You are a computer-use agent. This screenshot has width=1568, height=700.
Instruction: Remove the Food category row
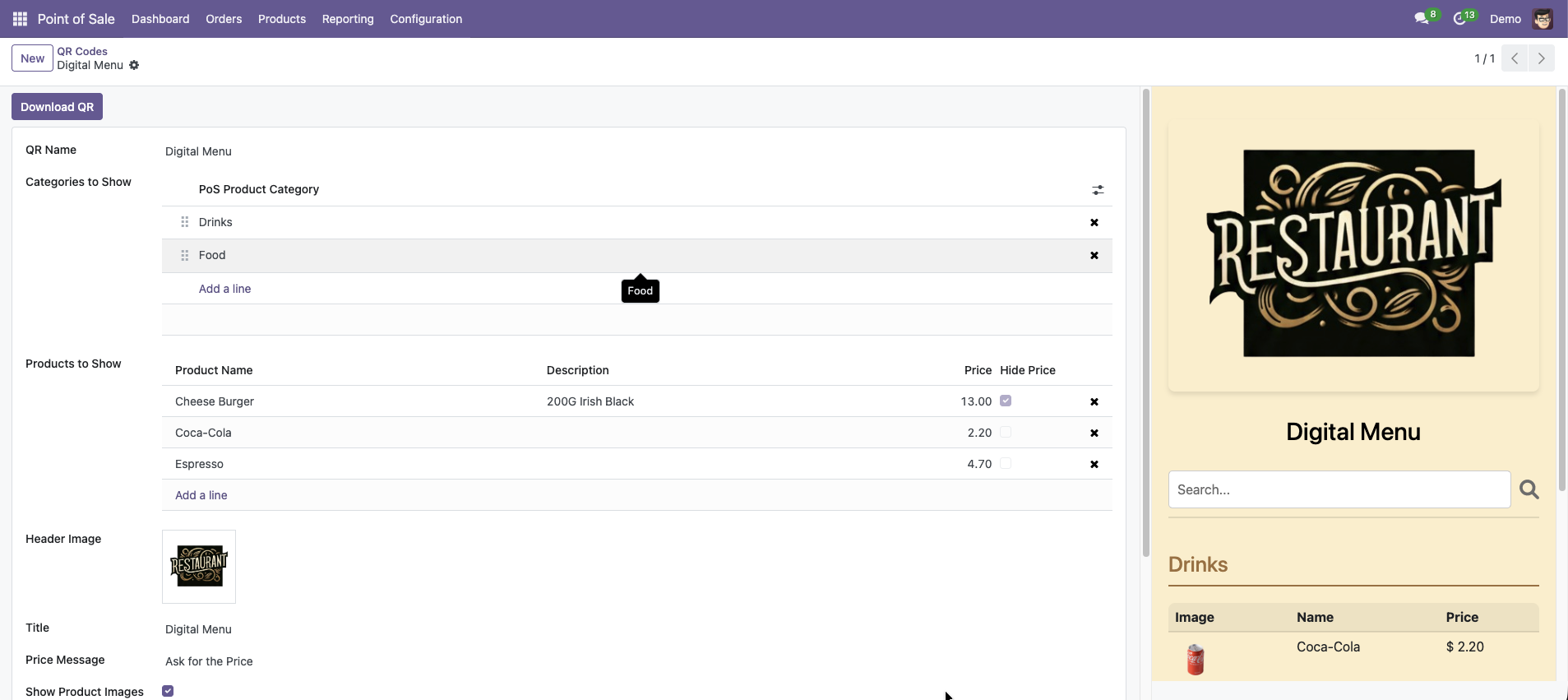(x=1094, y=256)
